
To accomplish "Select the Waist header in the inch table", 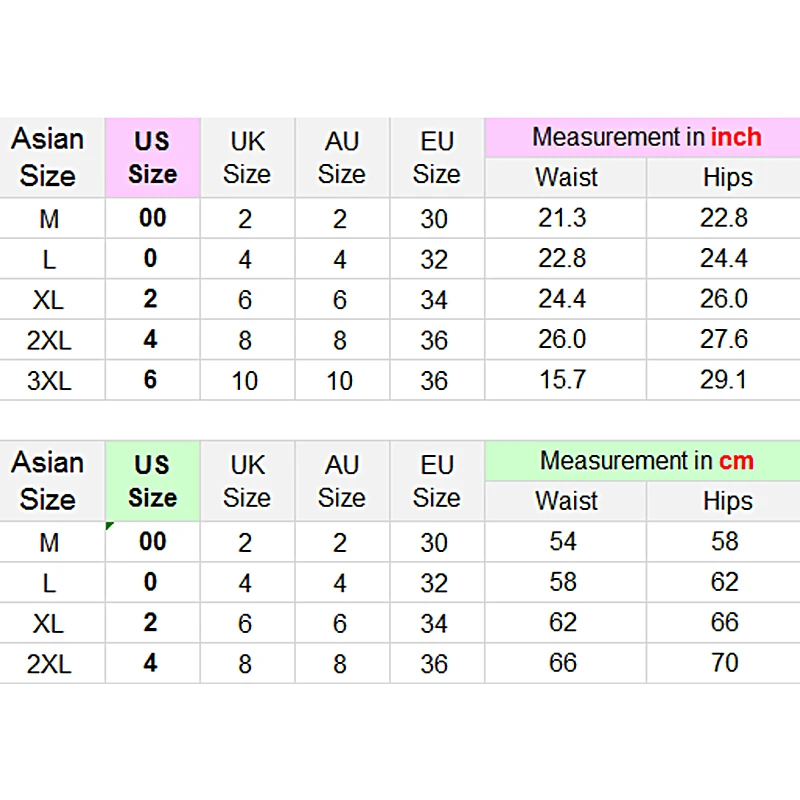I will click(x=566, y=178).
